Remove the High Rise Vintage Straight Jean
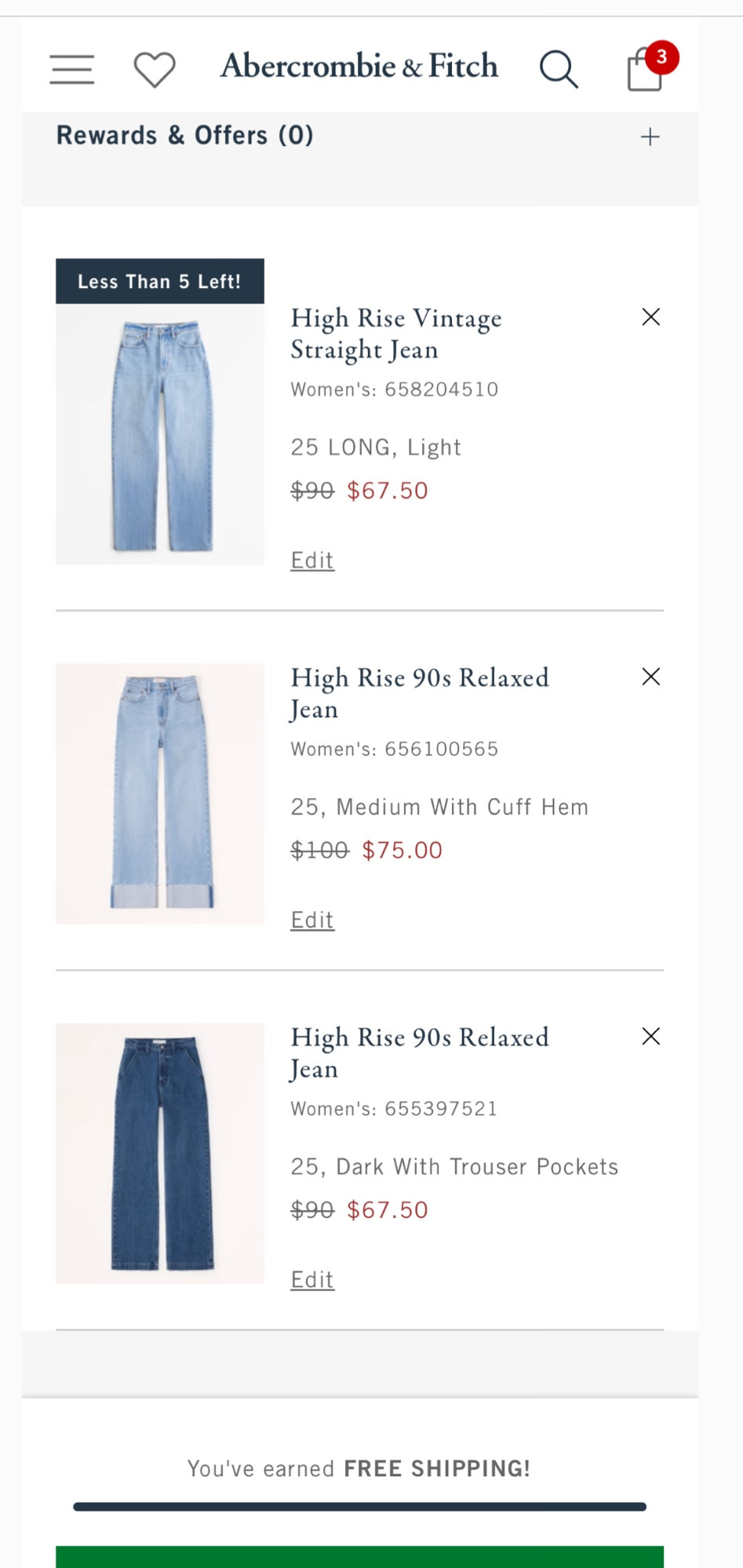Viewport: 743px width, 1568px height. coord(650,317)
